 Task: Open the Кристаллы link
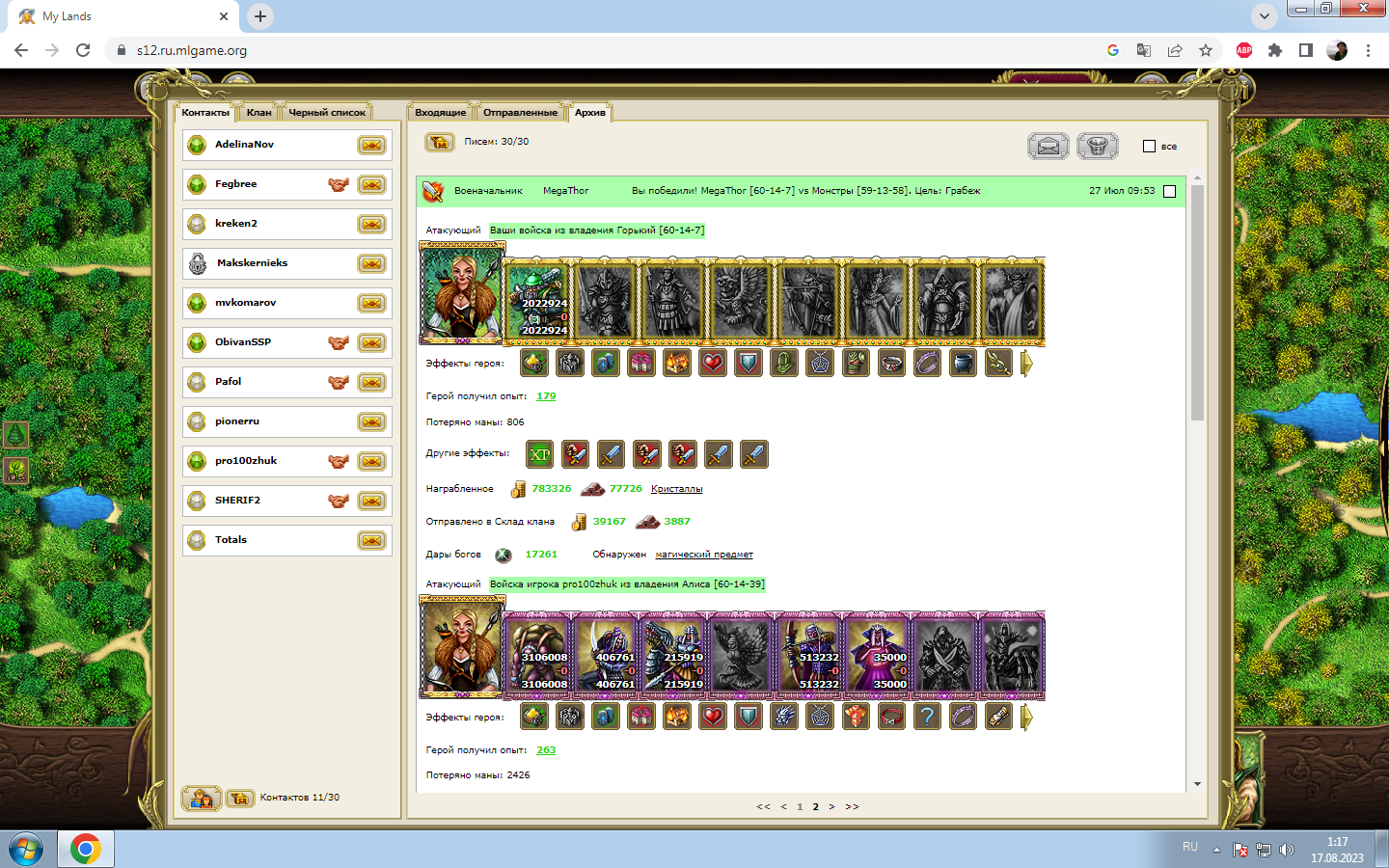click(x=677, y=489)
